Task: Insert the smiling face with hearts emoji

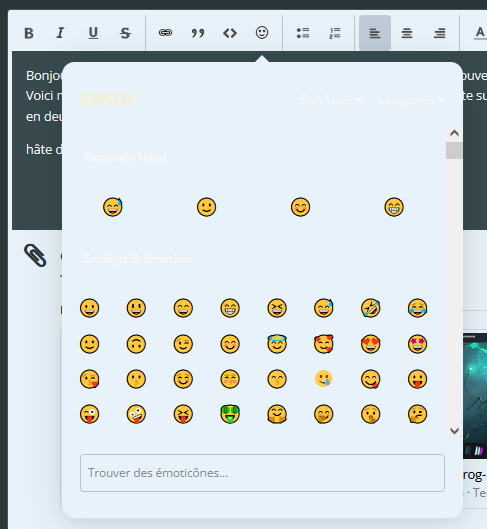Action: tap(324, 344)
